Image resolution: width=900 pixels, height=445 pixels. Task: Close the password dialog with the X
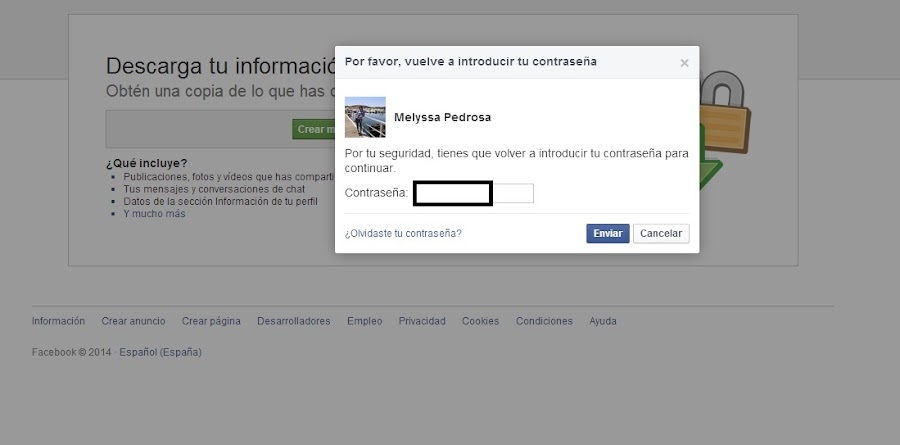684,63
